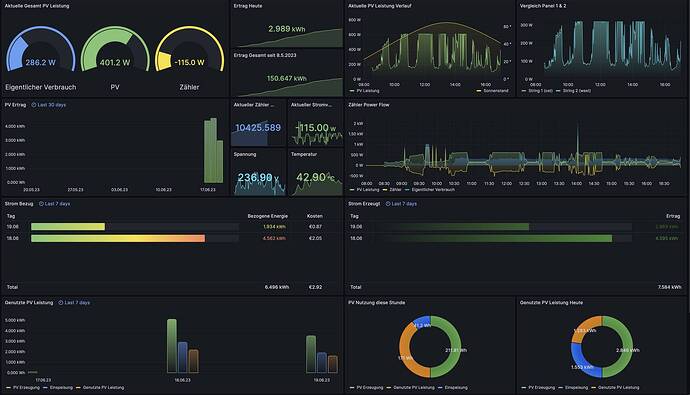Click the Eigentlicher Verbrauch gauge showing 286.2 W
Image resolution: width=690 pixels, height=395 pixels.
tap(40, 49)
